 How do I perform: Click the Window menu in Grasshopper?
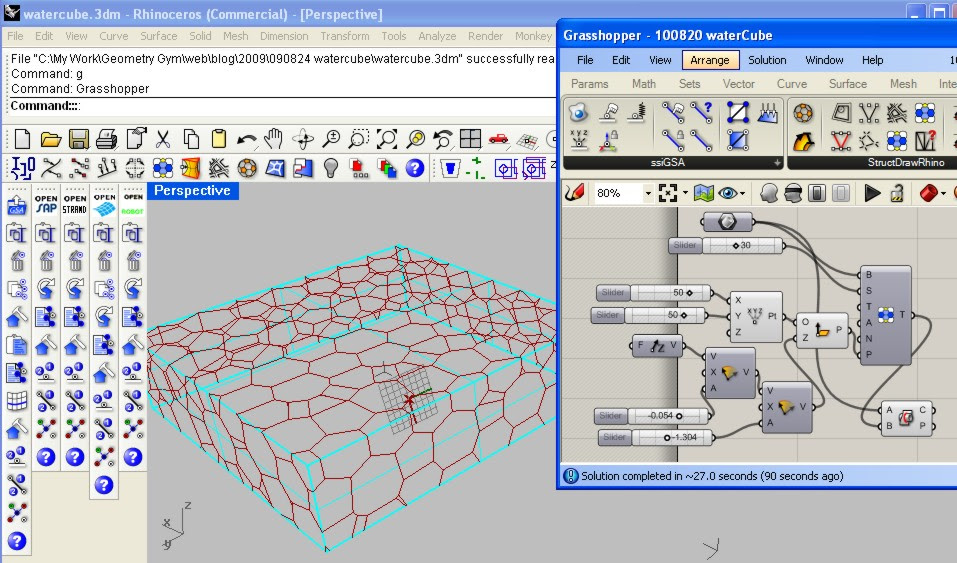coord(824,60)
